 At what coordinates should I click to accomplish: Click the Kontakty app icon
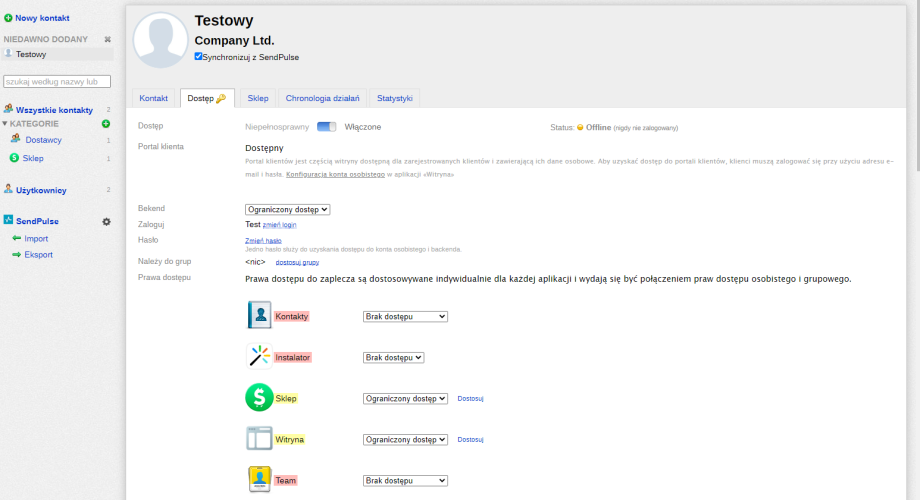click(x=259, y=316)
